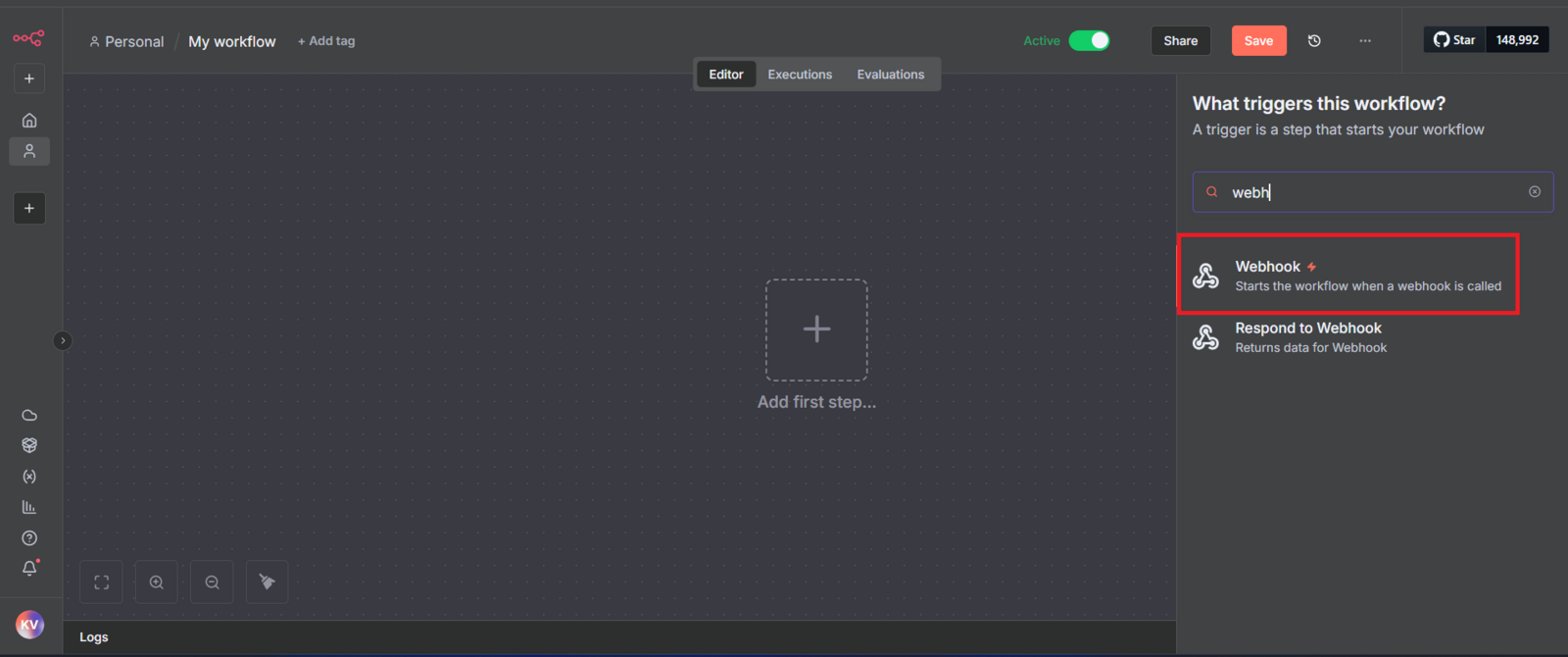This screenshot has width=1568, height=657.
Task: Click the Save button
Action: coord(1258,40)
